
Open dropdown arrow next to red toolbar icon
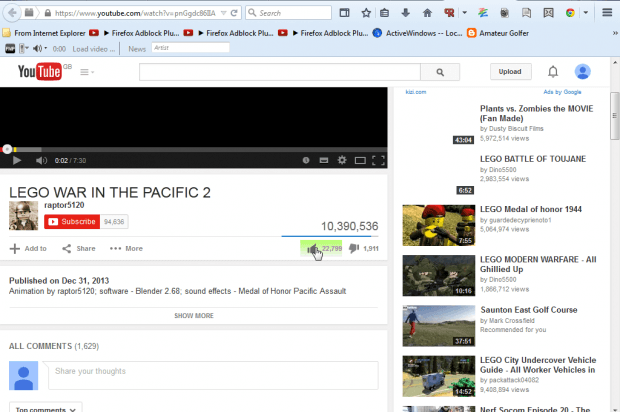pos(465,13)
